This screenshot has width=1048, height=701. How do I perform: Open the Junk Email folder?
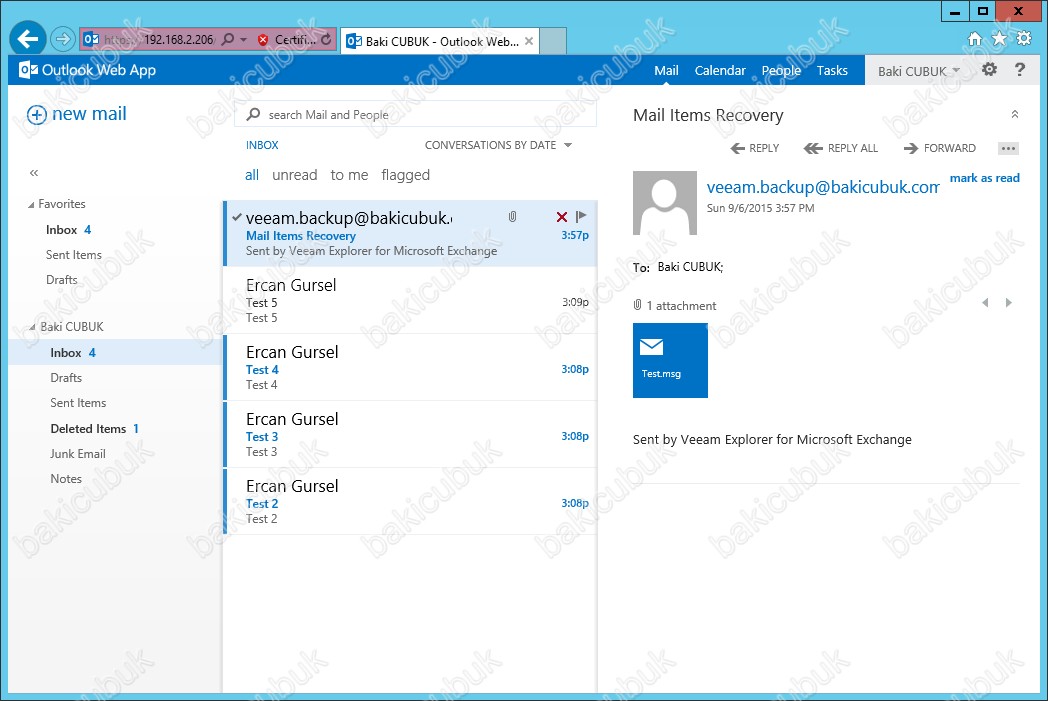78,454
